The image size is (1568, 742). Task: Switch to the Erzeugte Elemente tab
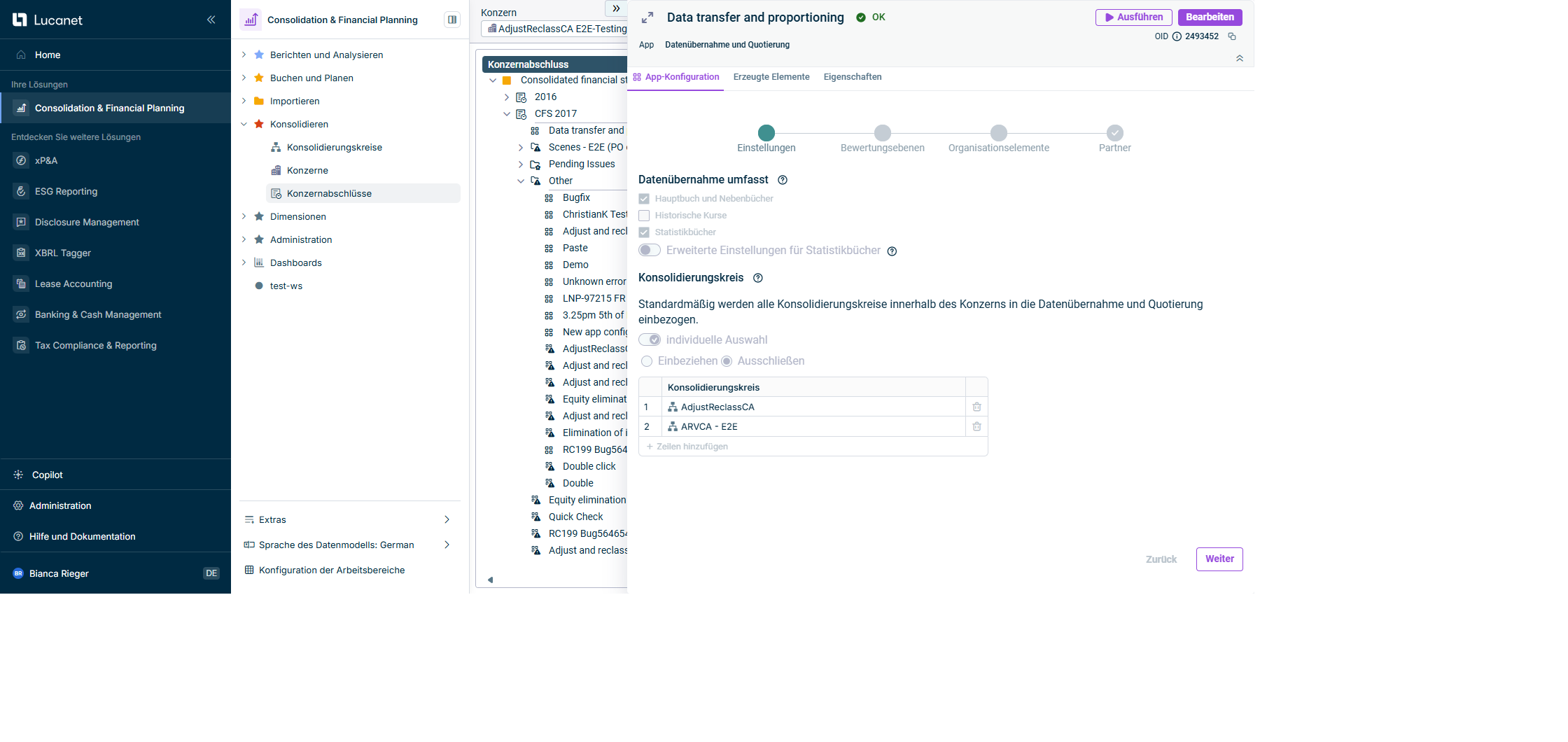[771, 77]
